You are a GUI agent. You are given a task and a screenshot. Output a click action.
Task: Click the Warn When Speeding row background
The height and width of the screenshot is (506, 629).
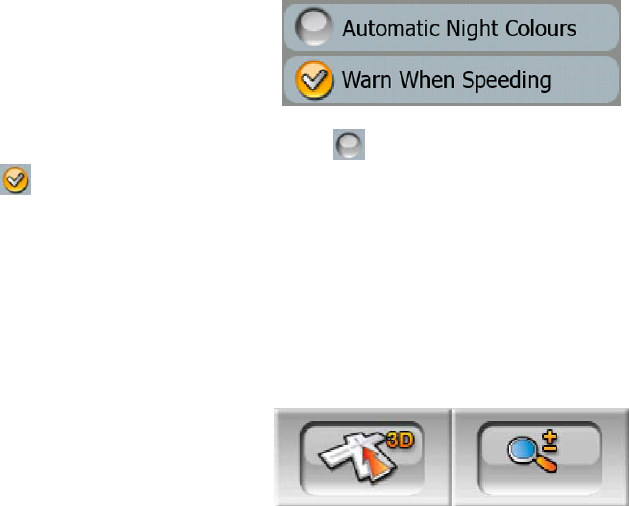point(451,79)
